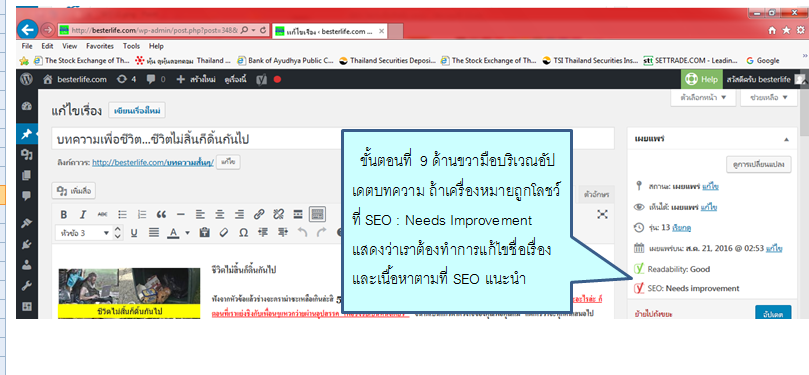
Task: Insert special character (Omega)
Action: pos(243,233)
